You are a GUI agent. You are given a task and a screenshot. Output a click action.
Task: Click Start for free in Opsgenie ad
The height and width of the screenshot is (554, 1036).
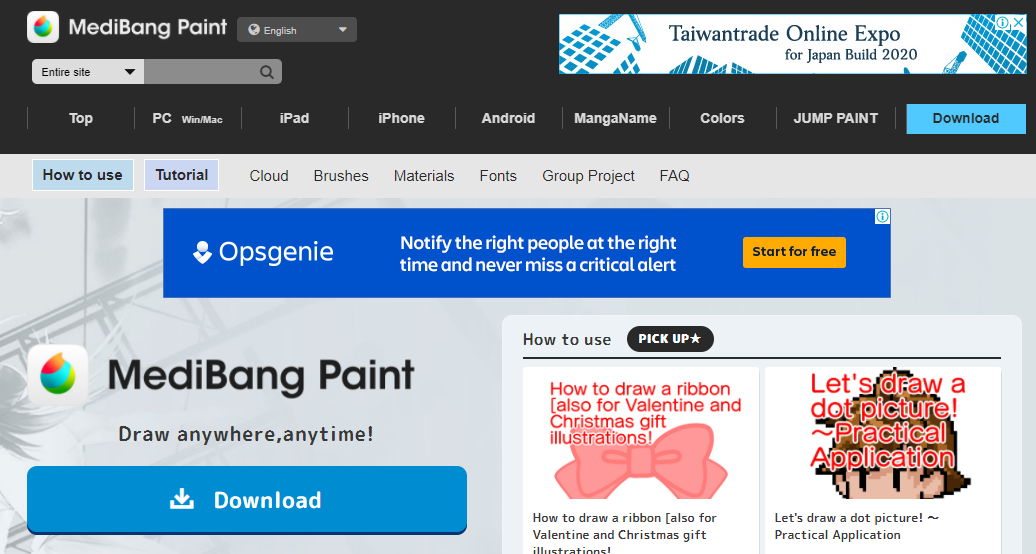[x=794, y=252]
